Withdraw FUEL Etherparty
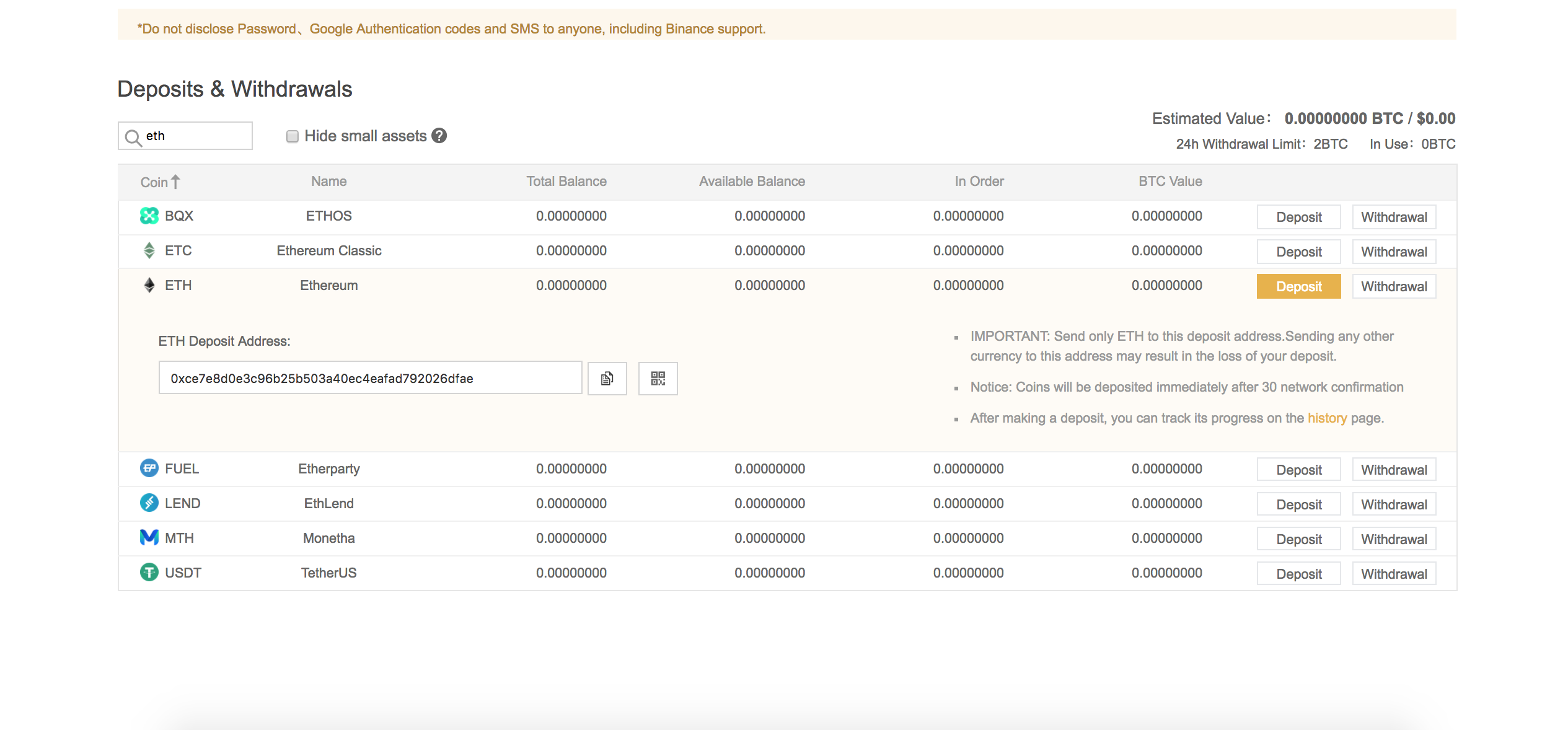The width and height of the screenshot is (1568, 730). click(x=1394, y=470)
